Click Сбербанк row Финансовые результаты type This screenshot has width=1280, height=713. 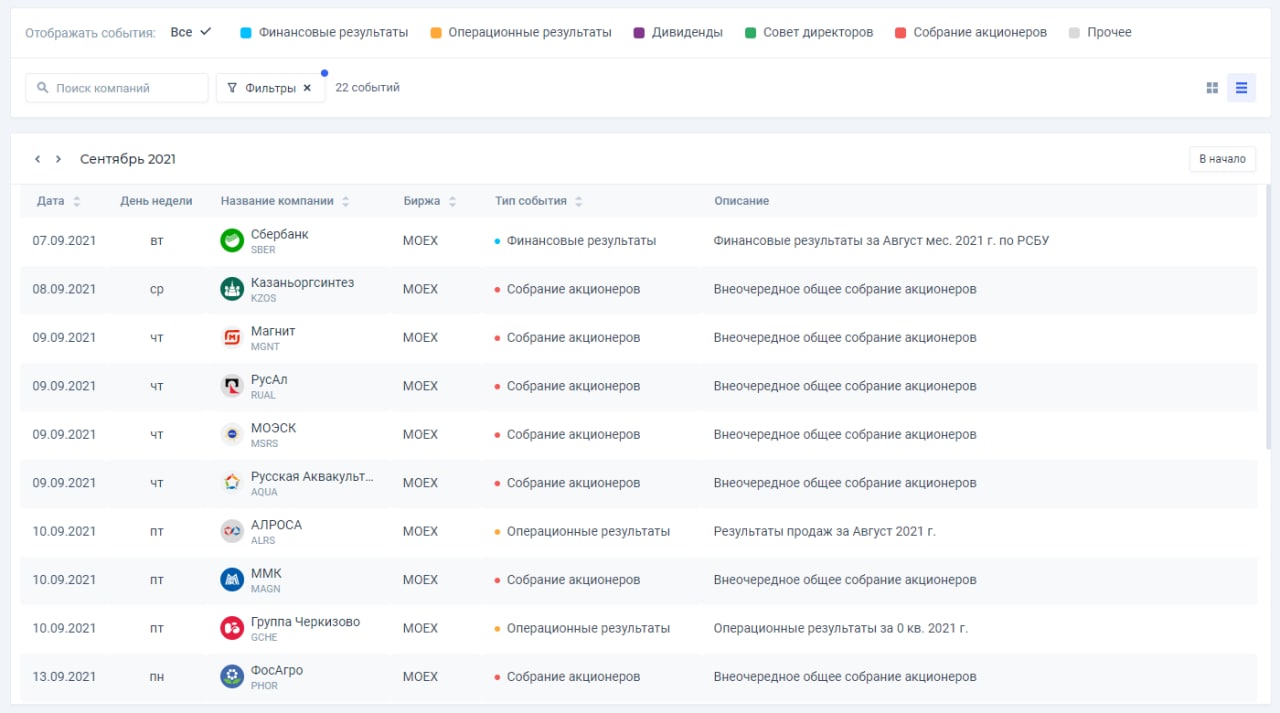581,241
